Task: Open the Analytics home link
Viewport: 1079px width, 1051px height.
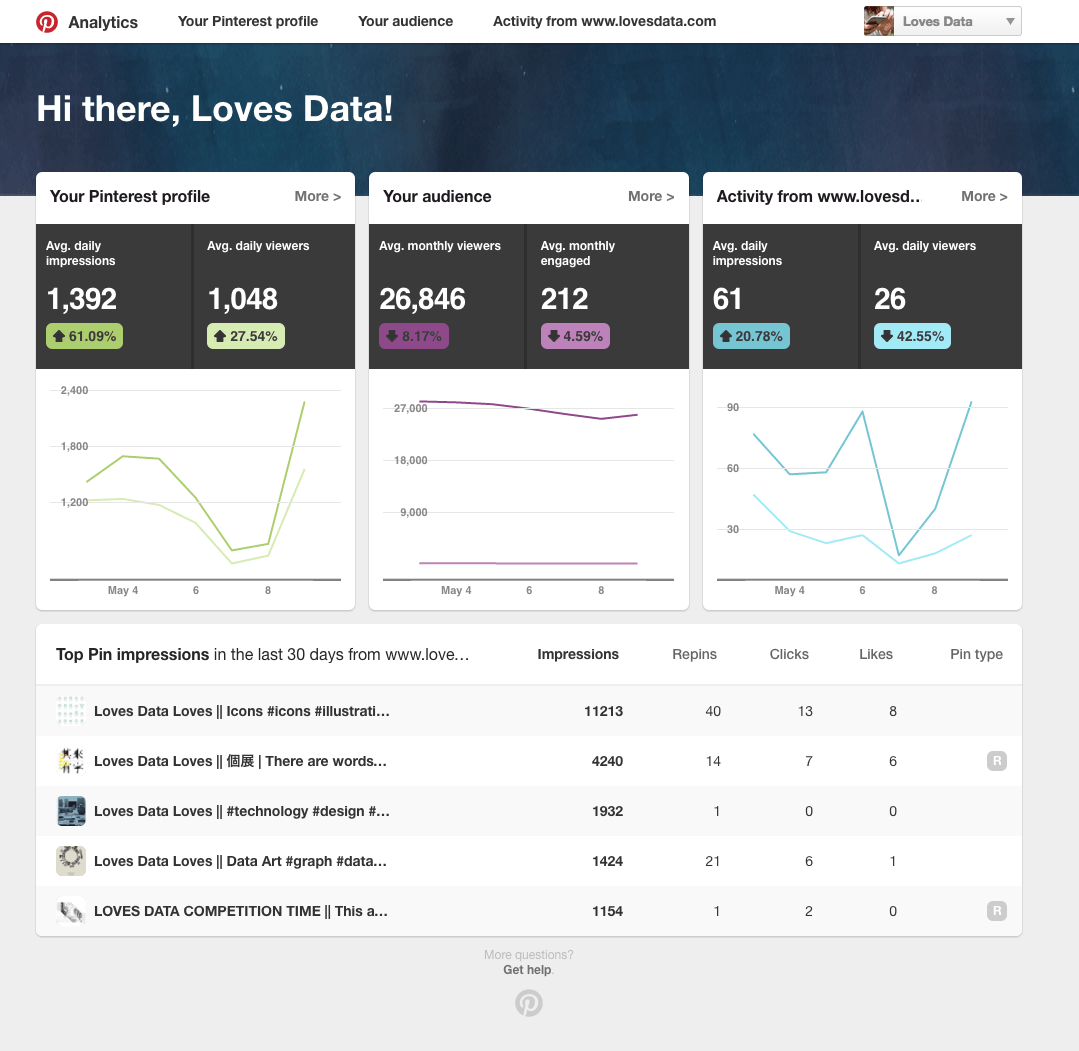Action: coord(103,22)
